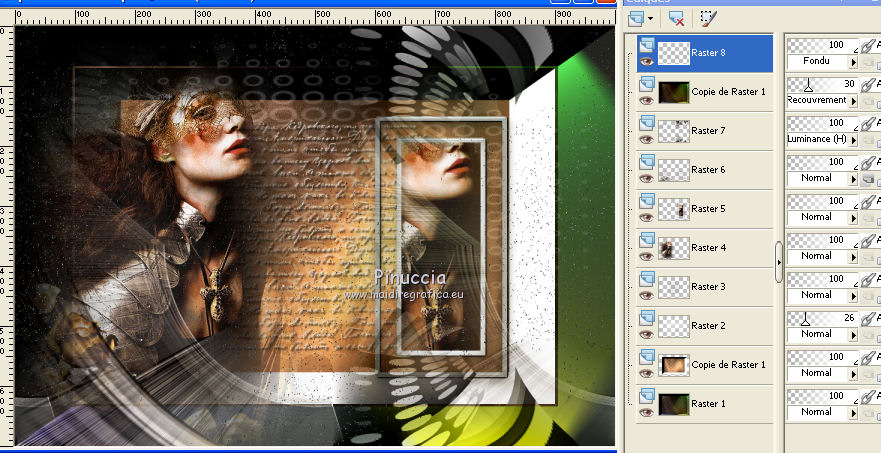This screenshot has width=881, height=453.
Task: Click the chain link icon on Raster 1 row
Action: [x=868, y=397]
